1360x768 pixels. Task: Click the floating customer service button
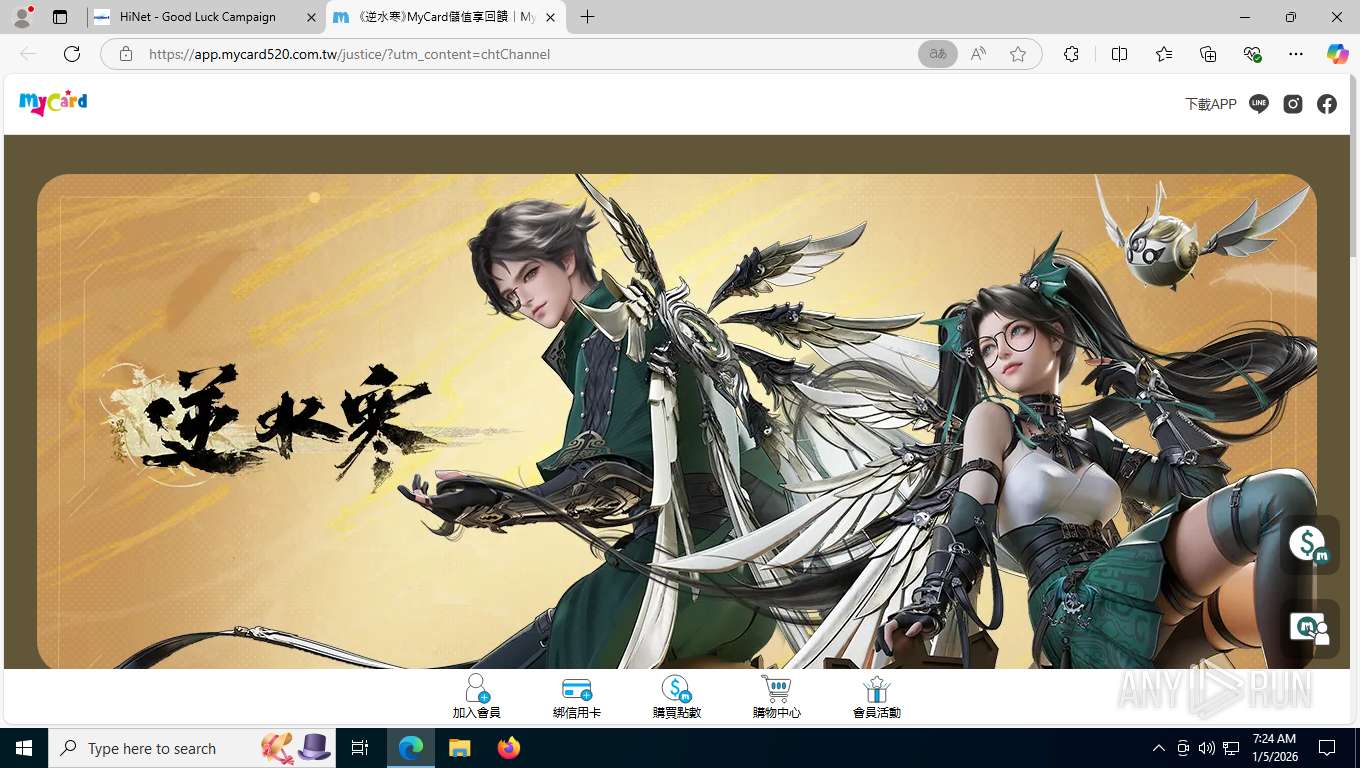point(1310,629)
